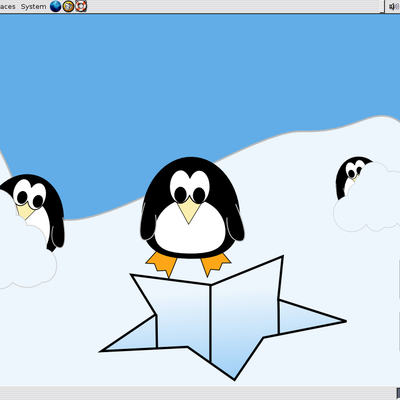Viewport: 400px width, 400px height.
Task: Open the partly visible Places menu
Action: 7,6
